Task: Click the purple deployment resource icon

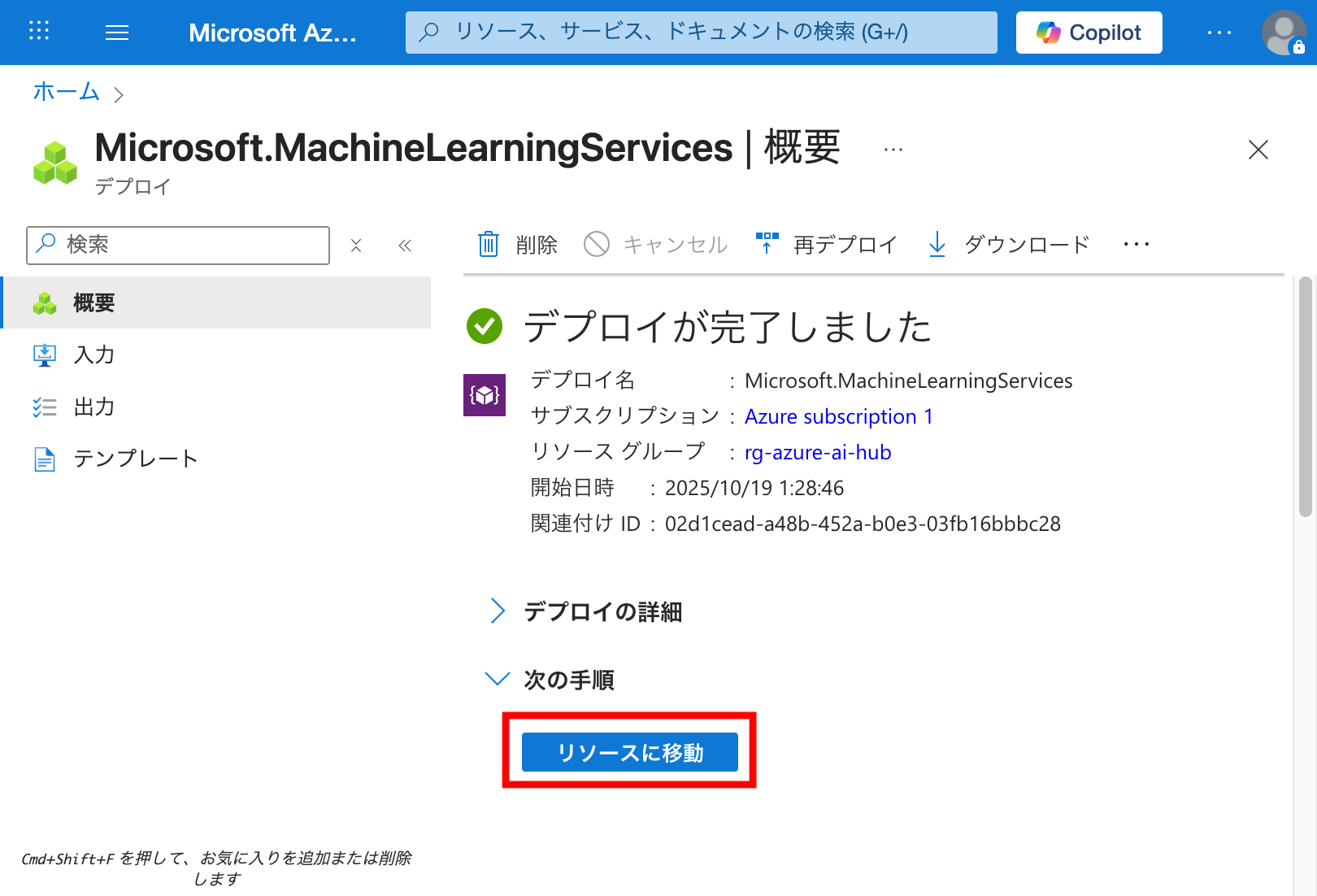Action: point(485,395)
